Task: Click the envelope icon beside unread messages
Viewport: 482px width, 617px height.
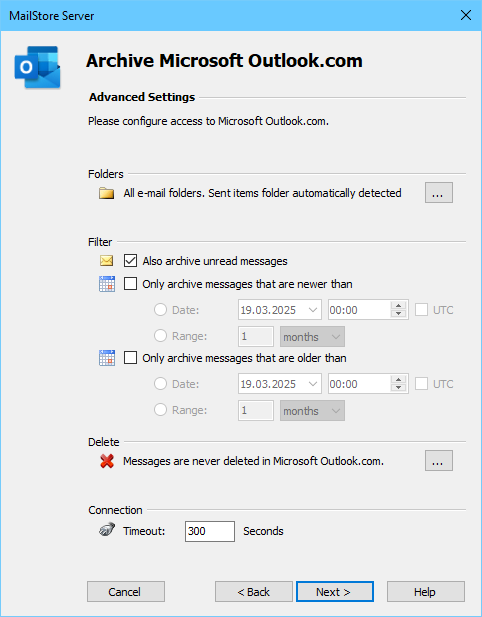Action: coord(107,260)
